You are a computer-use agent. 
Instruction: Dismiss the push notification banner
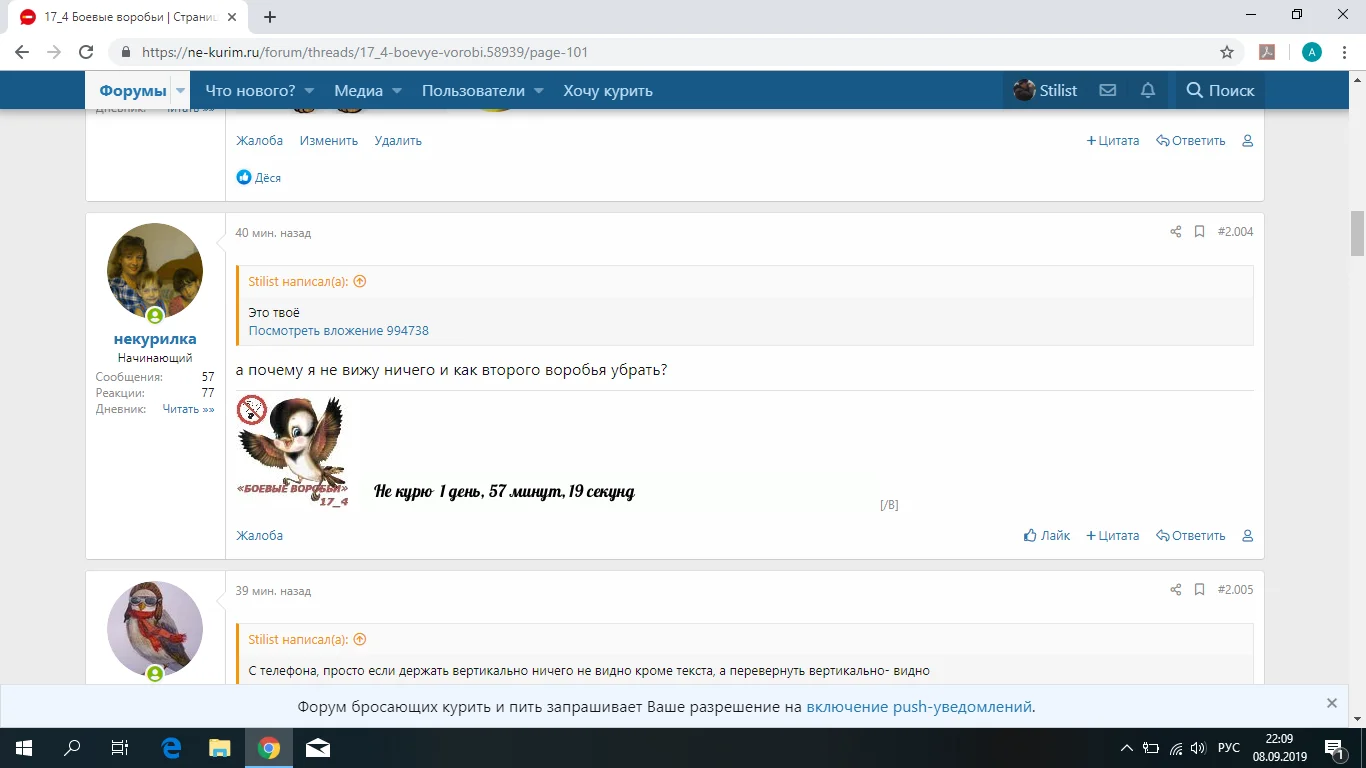click(x=1332, y=703)
